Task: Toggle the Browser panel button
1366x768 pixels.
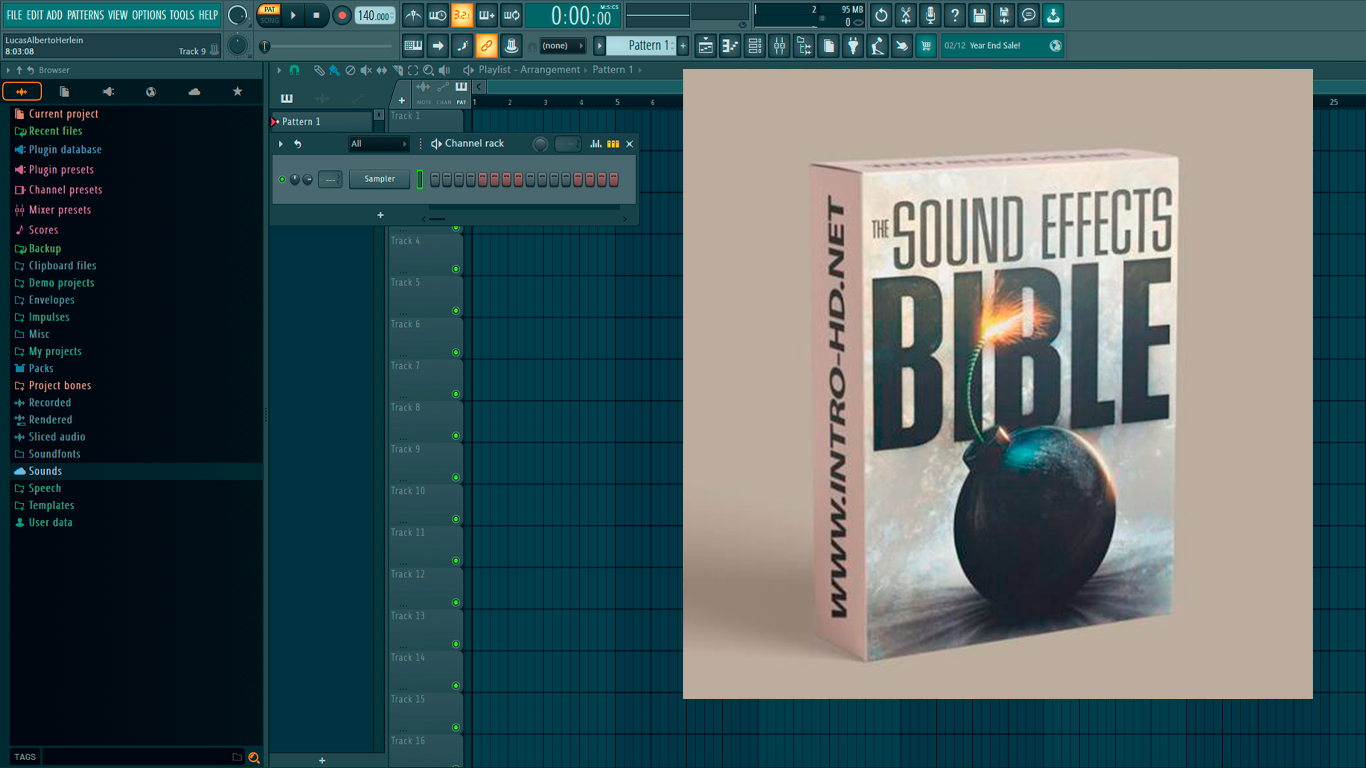Action: point(804,45)
